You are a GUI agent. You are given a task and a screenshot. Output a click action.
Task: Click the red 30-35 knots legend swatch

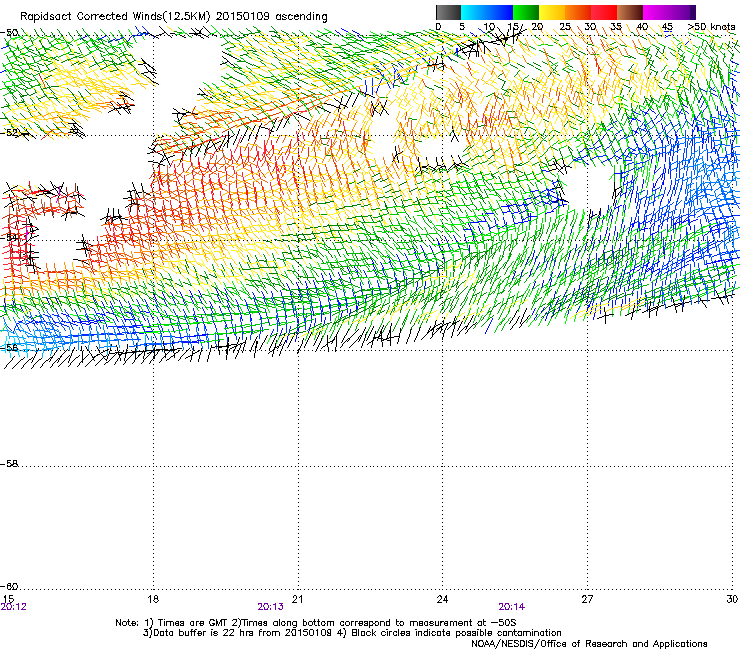tap(604, 12)
